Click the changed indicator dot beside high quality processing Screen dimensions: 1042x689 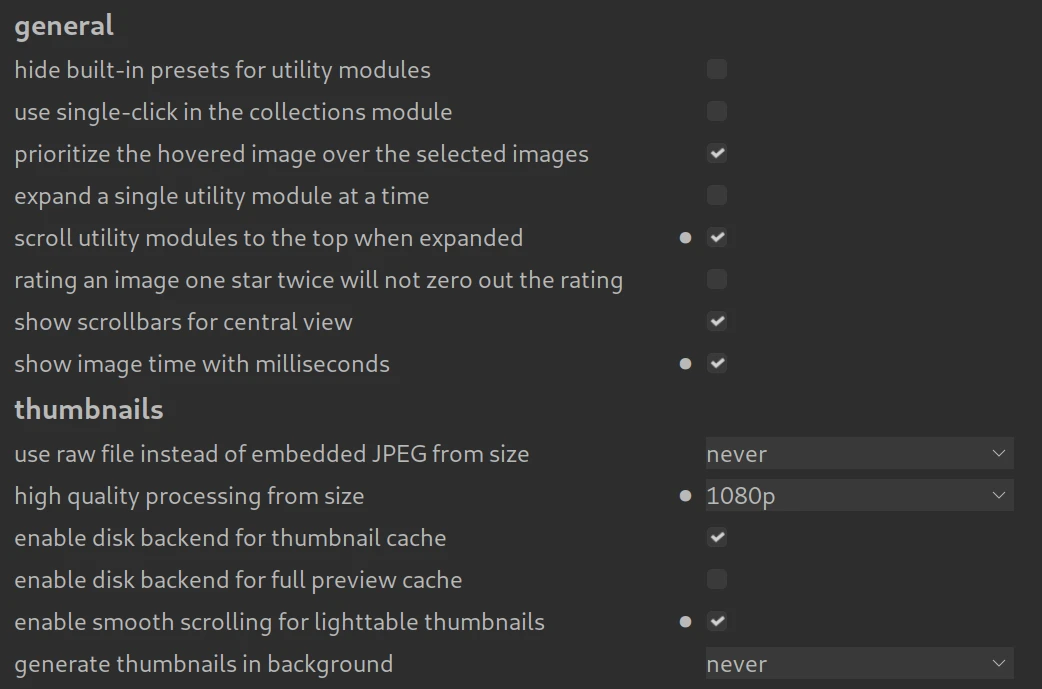[x=685, y=495]
